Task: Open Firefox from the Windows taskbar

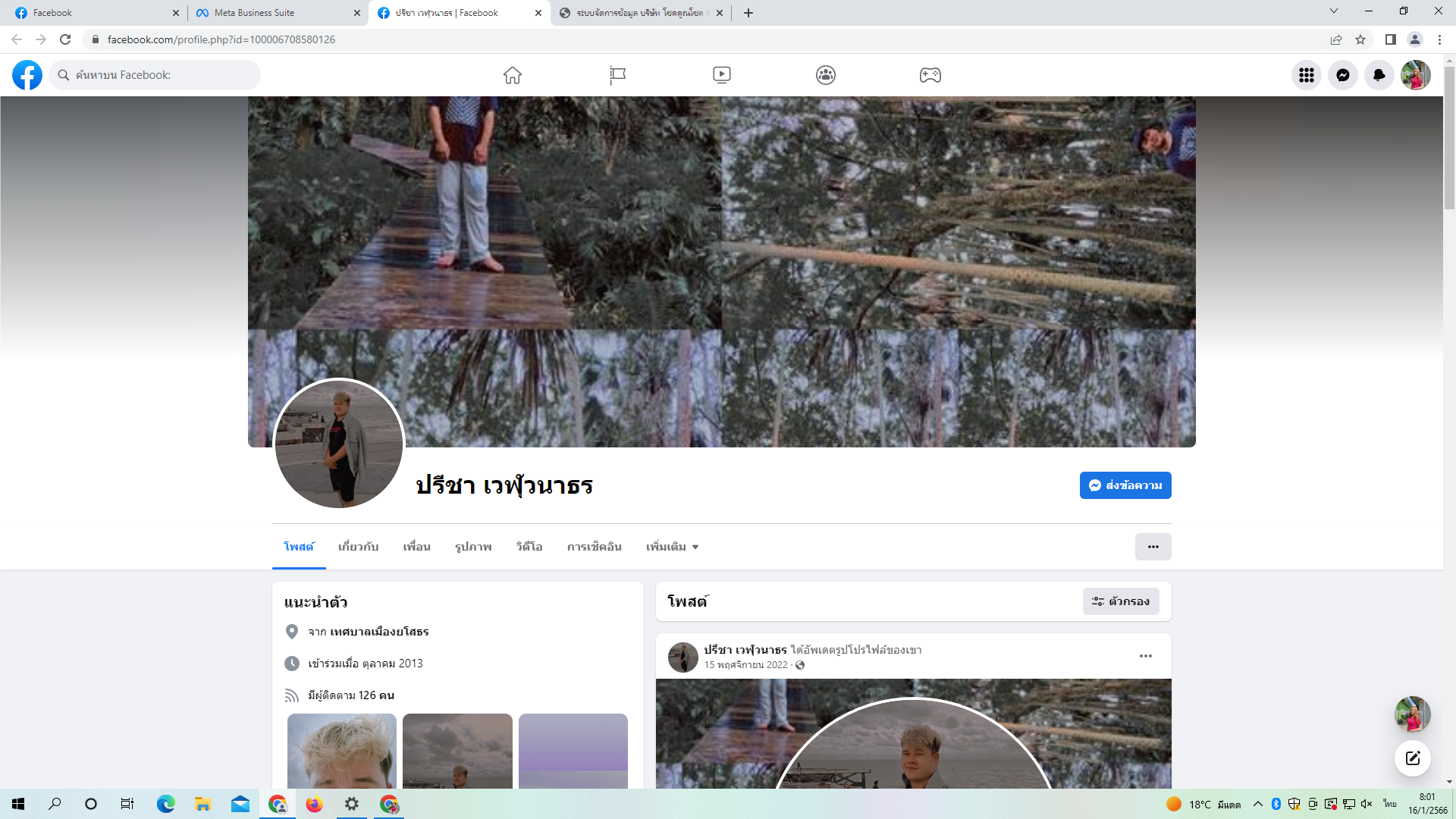Action: click(314, 804)
